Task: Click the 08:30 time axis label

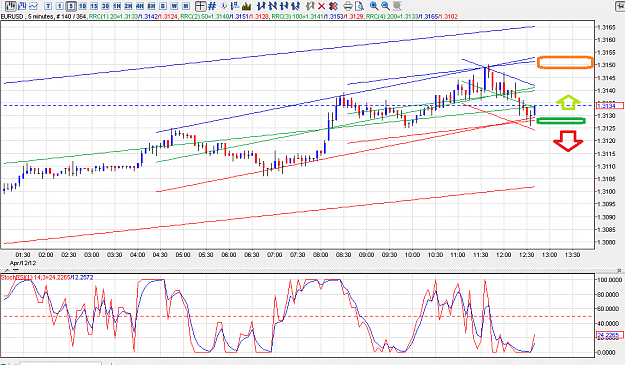Action: click(x=343, y=255)
